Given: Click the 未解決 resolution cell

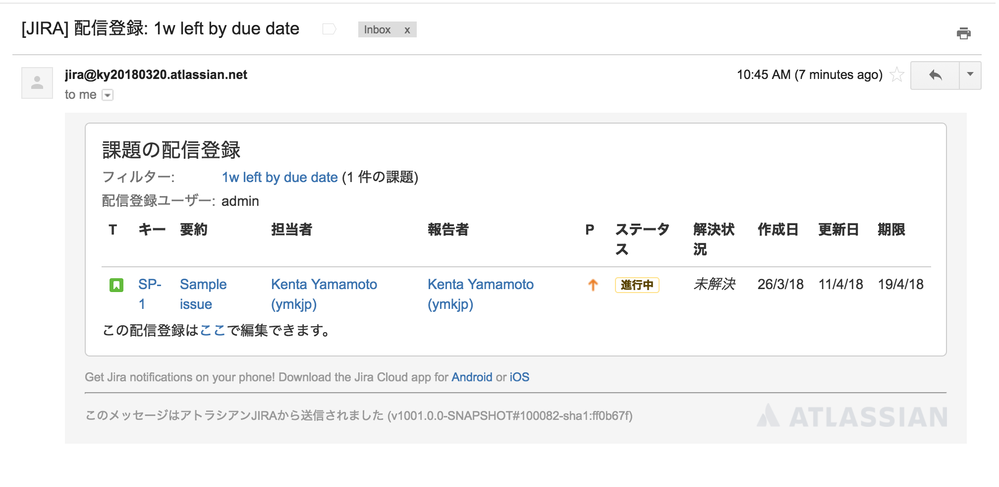Looking at the screenshot, I should point(714,284).
